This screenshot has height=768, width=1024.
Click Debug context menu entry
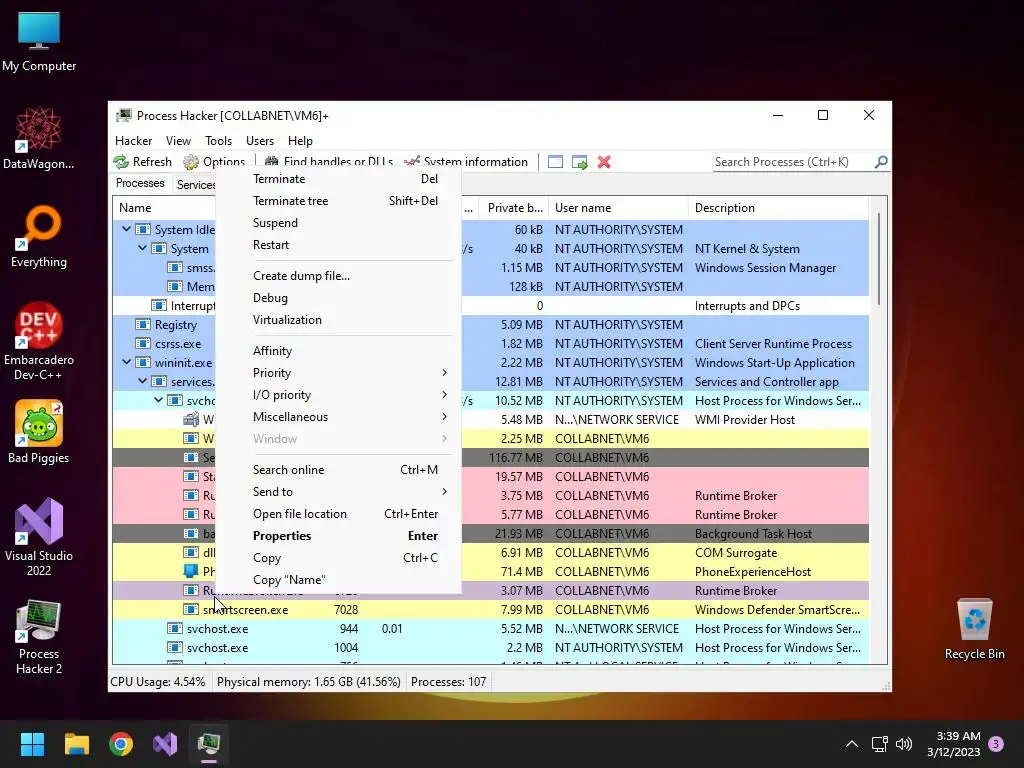tap(338, 298)
